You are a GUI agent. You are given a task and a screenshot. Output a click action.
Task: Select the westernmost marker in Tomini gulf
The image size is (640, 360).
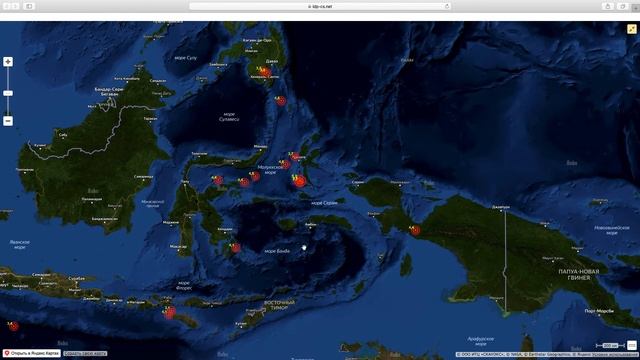(218, 180)
